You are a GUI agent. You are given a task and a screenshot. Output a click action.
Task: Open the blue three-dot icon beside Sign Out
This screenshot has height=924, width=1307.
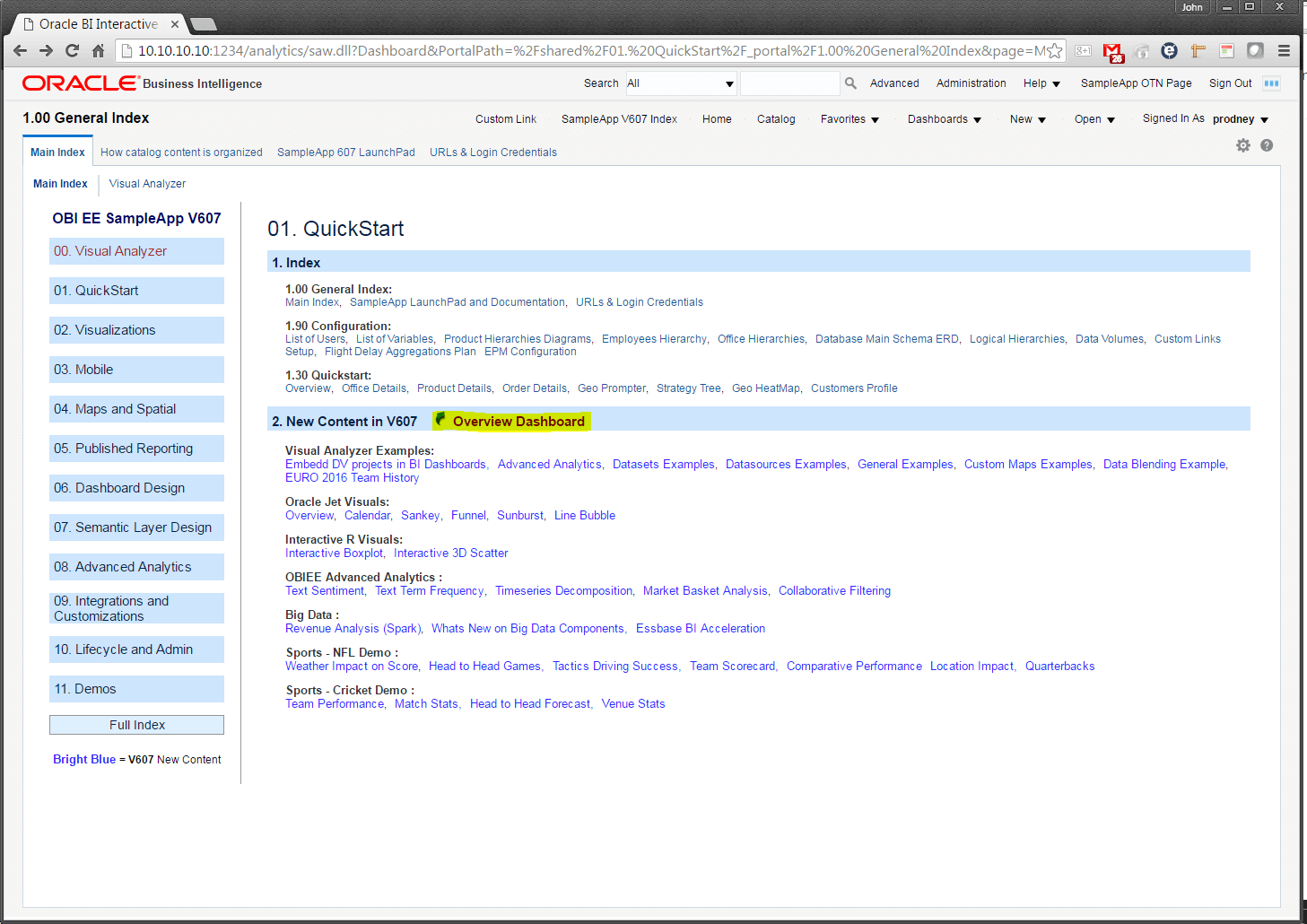(x=1271, y=83)
